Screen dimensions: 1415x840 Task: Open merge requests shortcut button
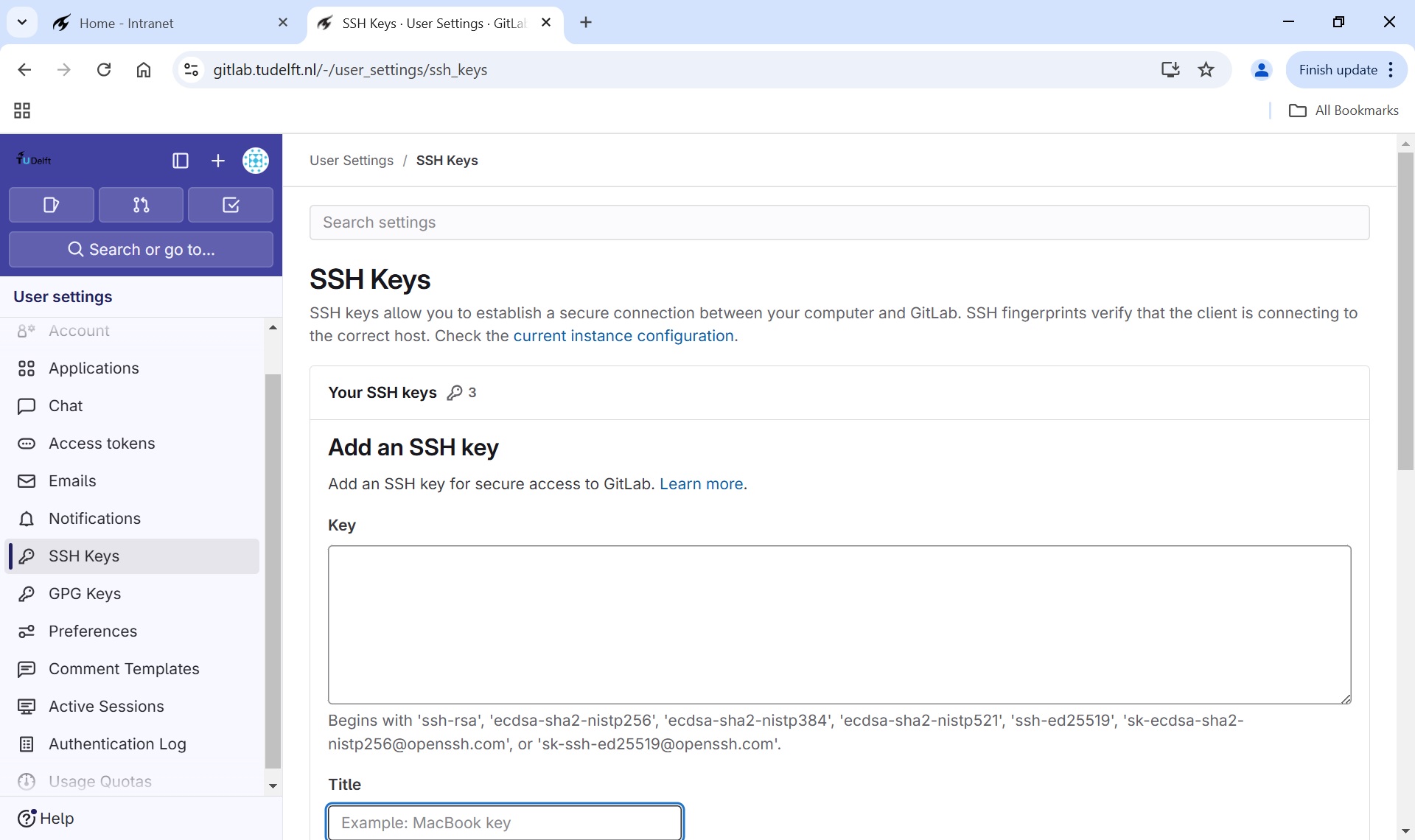pos(141,205)
